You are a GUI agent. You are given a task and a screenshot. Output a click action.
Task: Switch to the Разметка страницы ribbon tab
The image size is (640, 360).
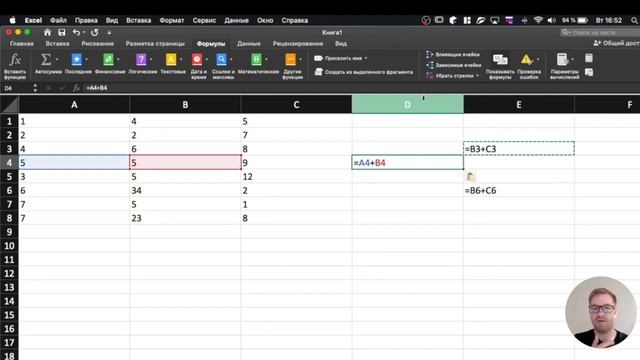tap(155, 44)
